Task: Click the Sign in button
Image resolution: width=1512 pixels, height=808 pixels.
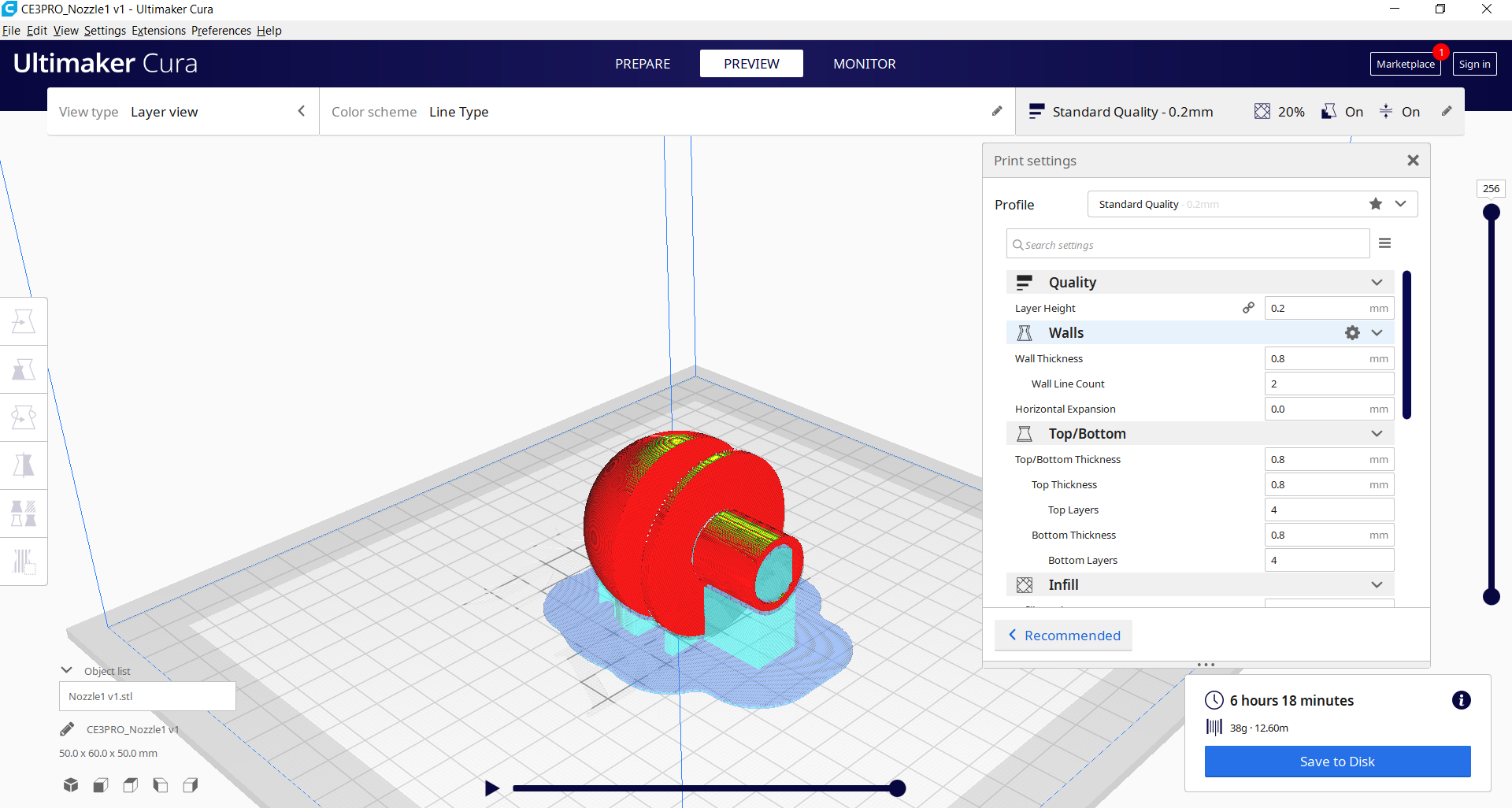Action: click(x=1474, y=64)
